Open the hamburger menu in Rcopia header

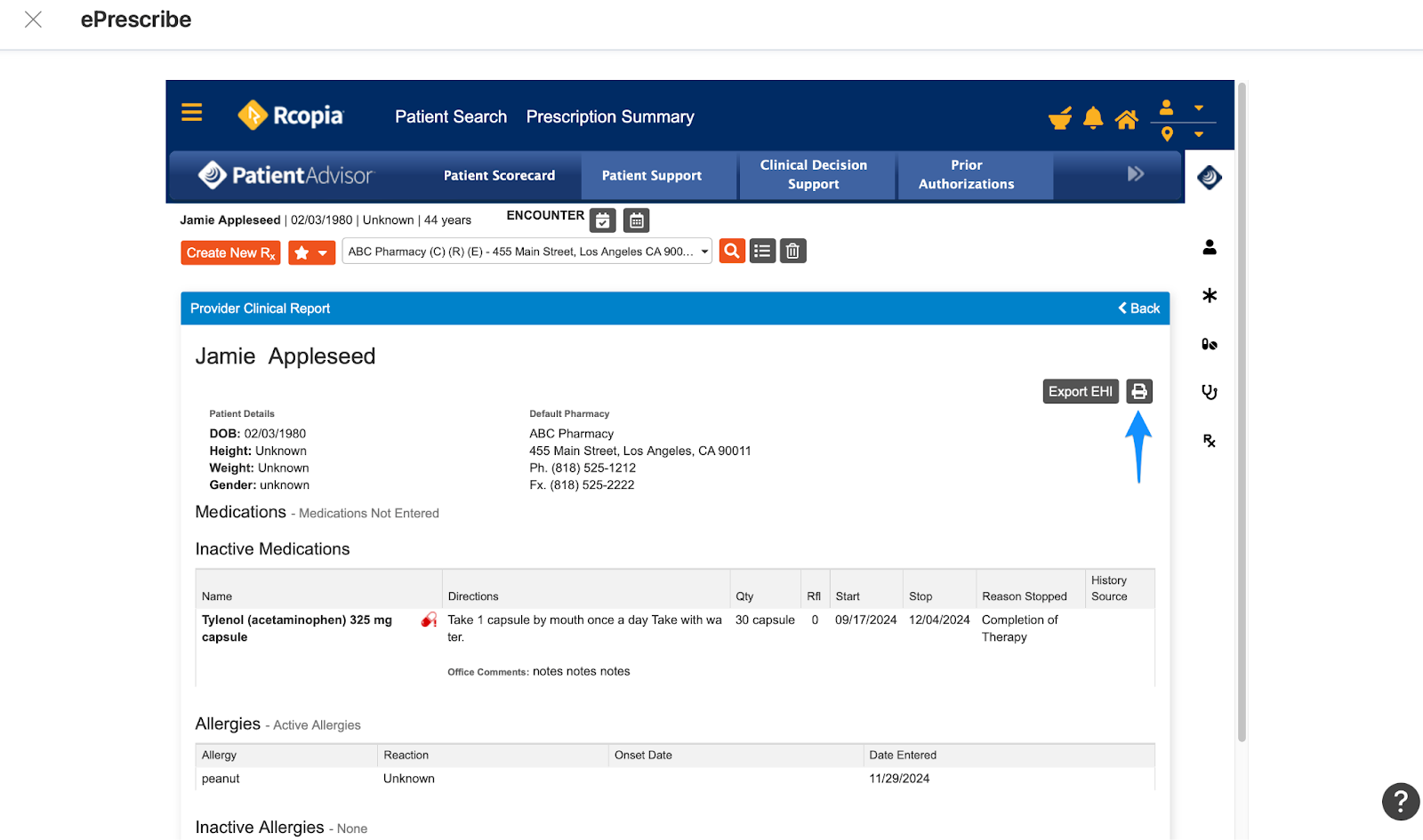191,113
